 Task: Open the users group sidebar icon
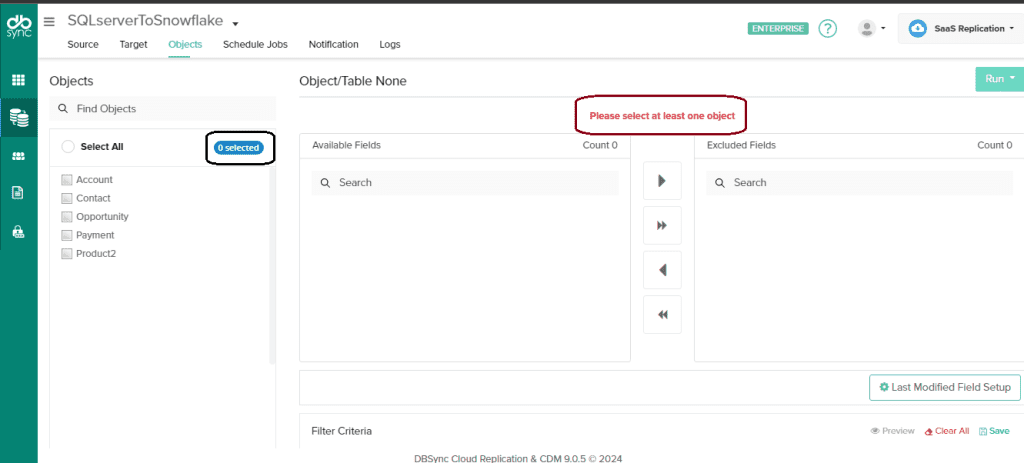click(18, 156)
